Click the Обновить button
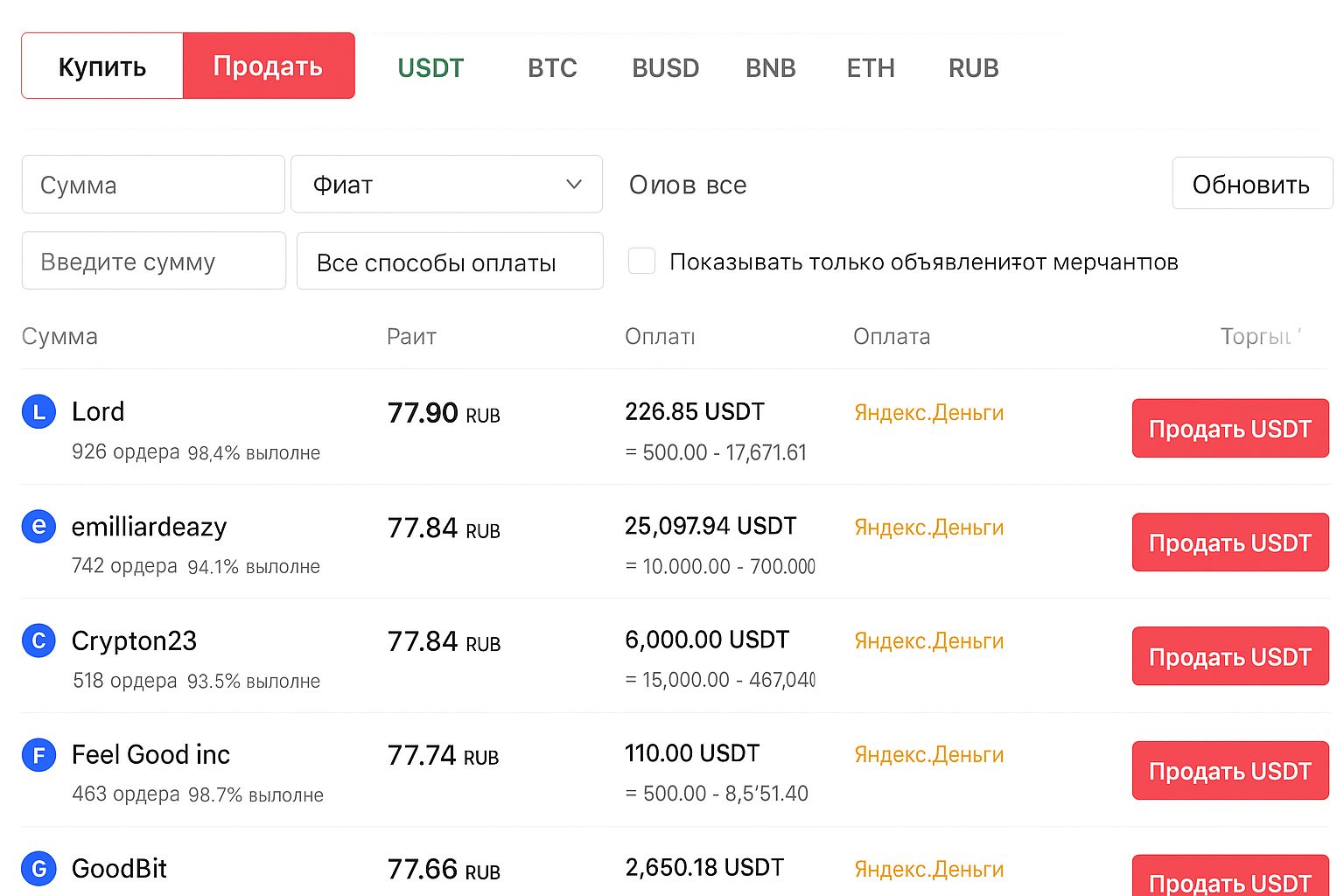Screen dimensions: 1344x896 (x=1251, y=184)
